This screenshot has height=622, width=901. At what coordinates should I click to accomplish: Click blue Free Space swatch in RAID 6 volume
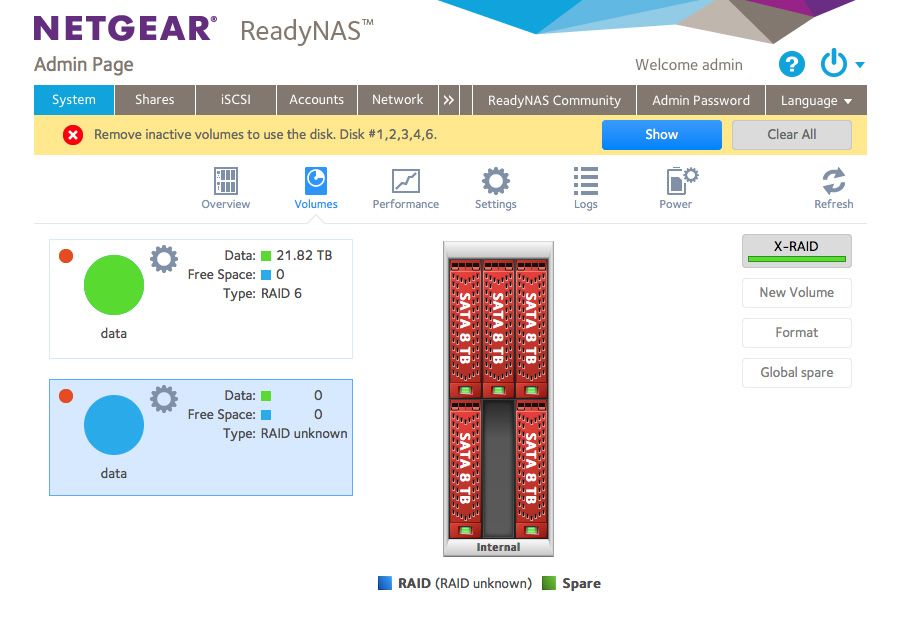point(266,275)
